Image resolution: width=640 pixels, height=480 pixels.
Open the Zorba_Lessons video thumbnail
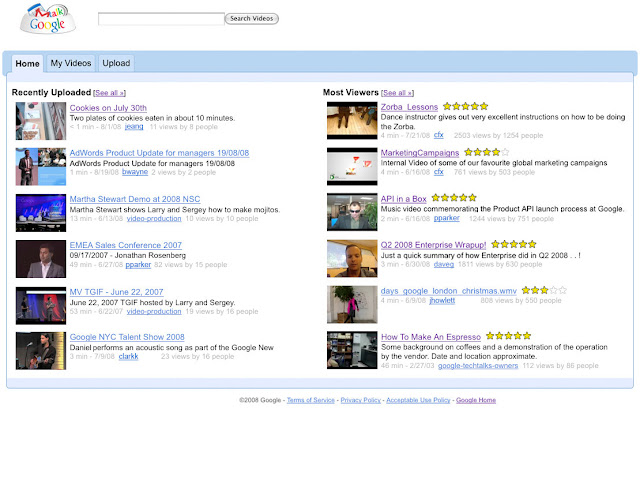pyautogui.click(x=350, y=120)
